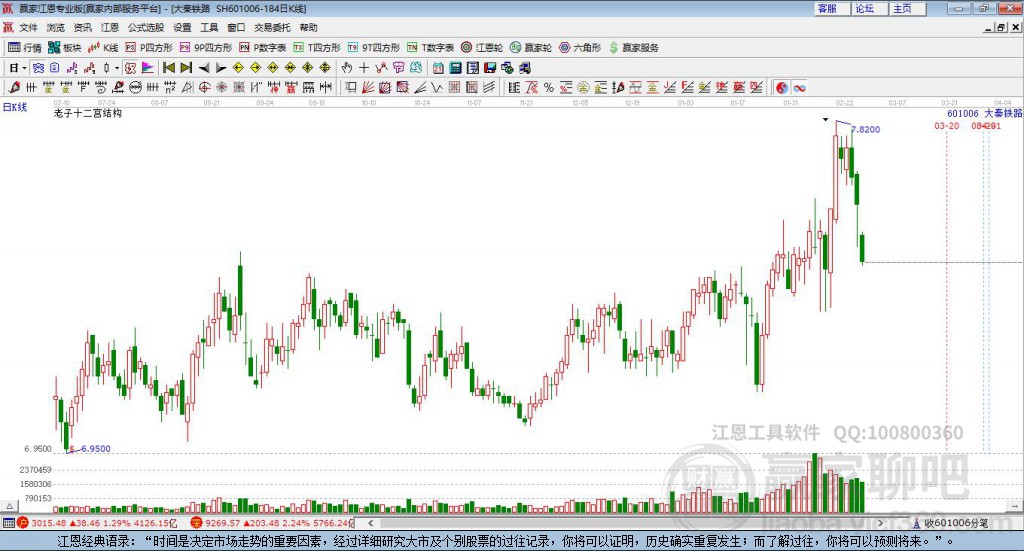Click the colorful flag icon
1024x551 pixels.
(148, 68)
